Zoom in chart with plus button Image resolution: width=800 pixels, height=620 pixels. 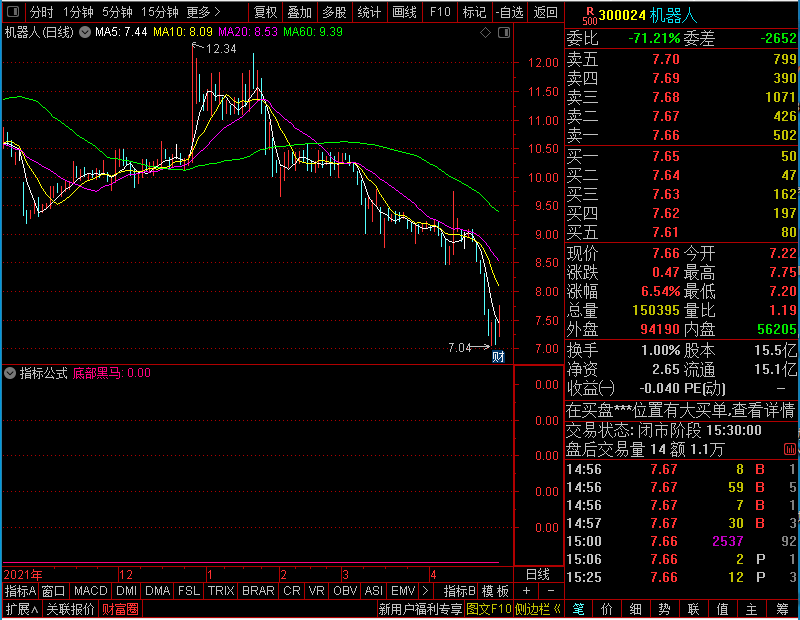527,591
